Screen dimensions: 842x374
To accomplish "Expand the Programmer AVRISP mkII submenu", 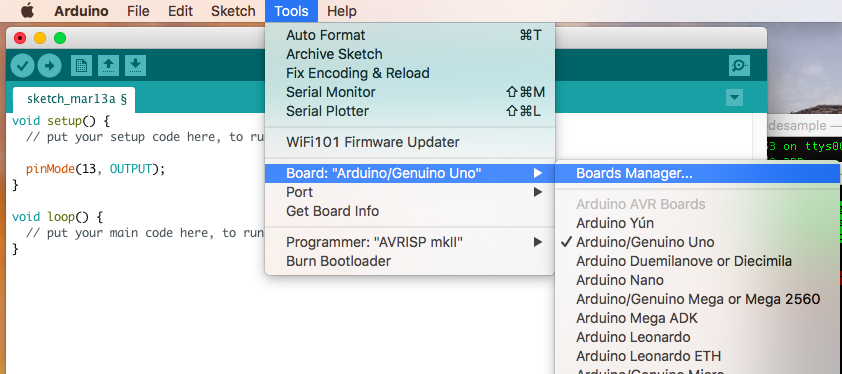I will pyautogui.click(x=410, y=242).
